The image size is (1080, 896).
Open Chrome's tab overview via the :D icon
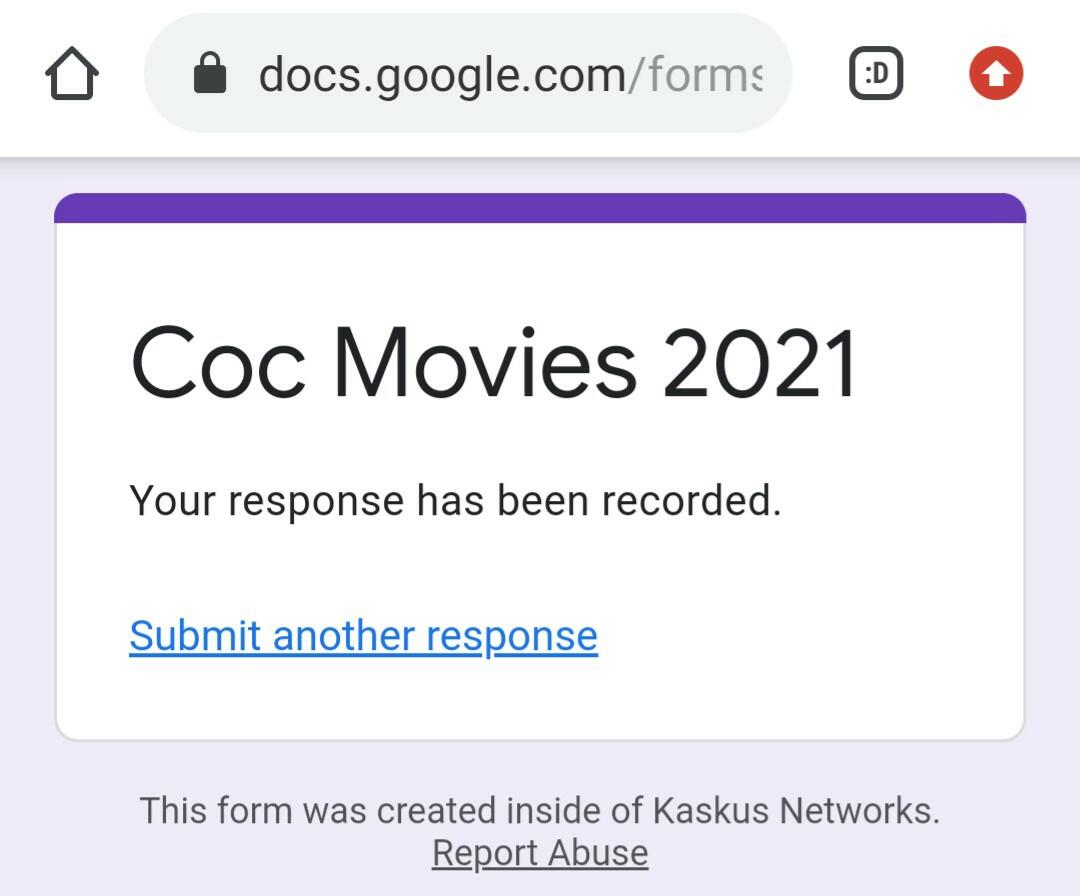pyautogui.click(x=875, y=73)
